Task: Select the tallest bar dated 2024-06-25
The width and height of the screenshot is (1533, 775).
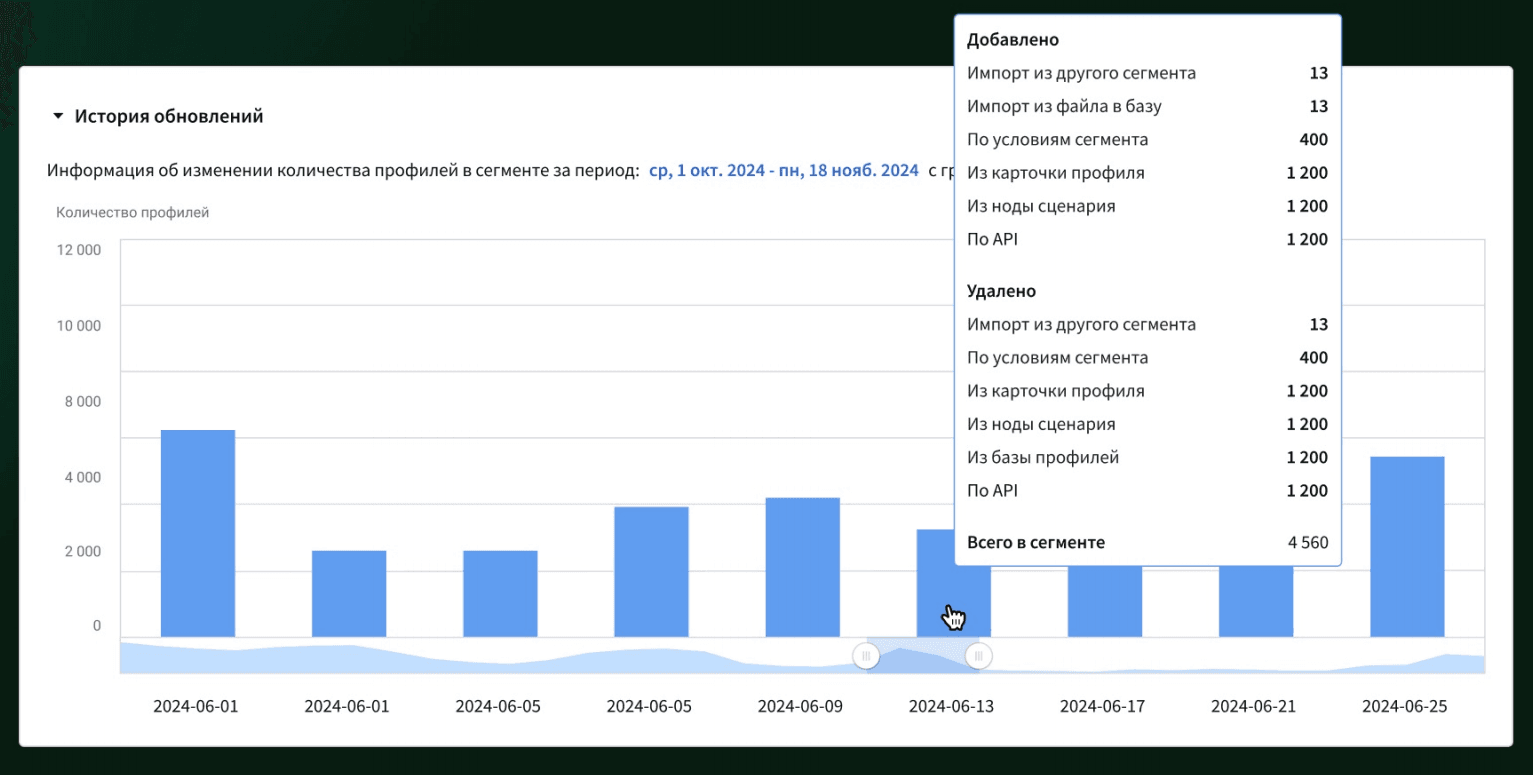Action: [x=1407, y=545]
